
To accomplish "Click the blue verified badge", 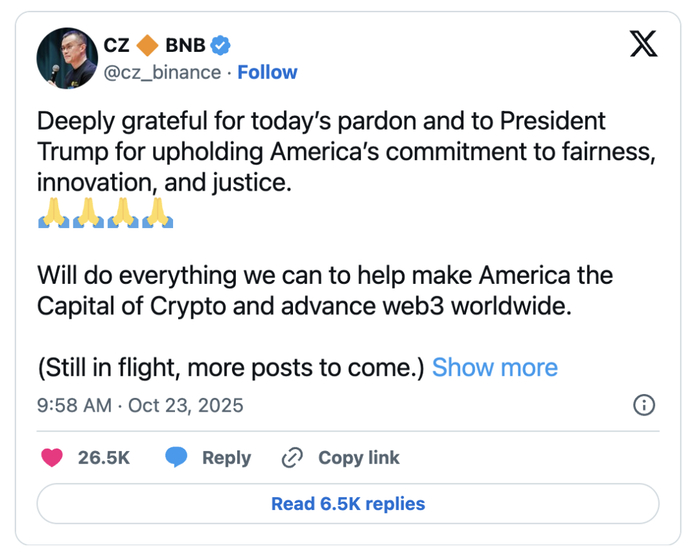I will coord(222,44).
